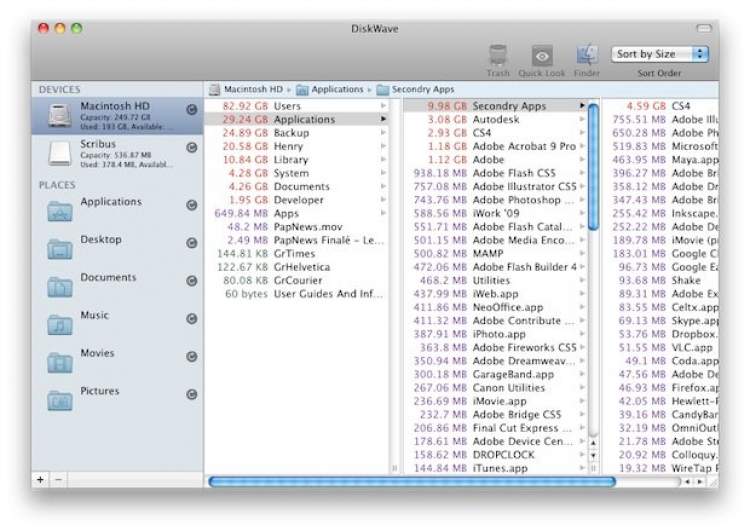The height and width of the screenshot is (531, 750).
Task: Click rescan arrow next to Desktop
Action: (x=192, y=243)
